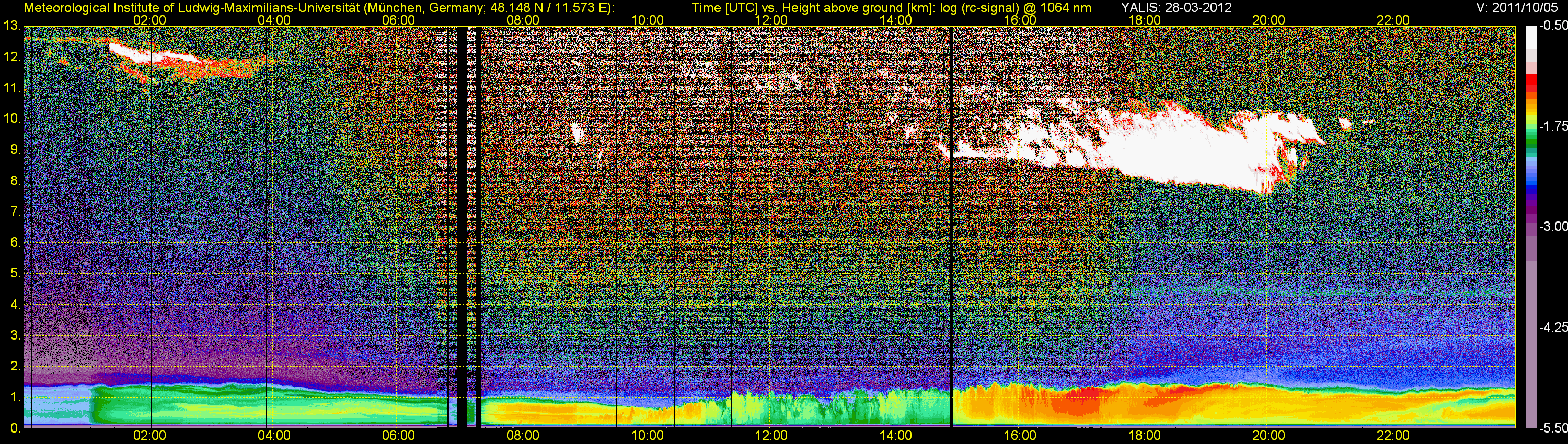The image size is (1568, 444).
Task: Click the color scale value "-3.00"
Action: click(x=1553, y=227)
